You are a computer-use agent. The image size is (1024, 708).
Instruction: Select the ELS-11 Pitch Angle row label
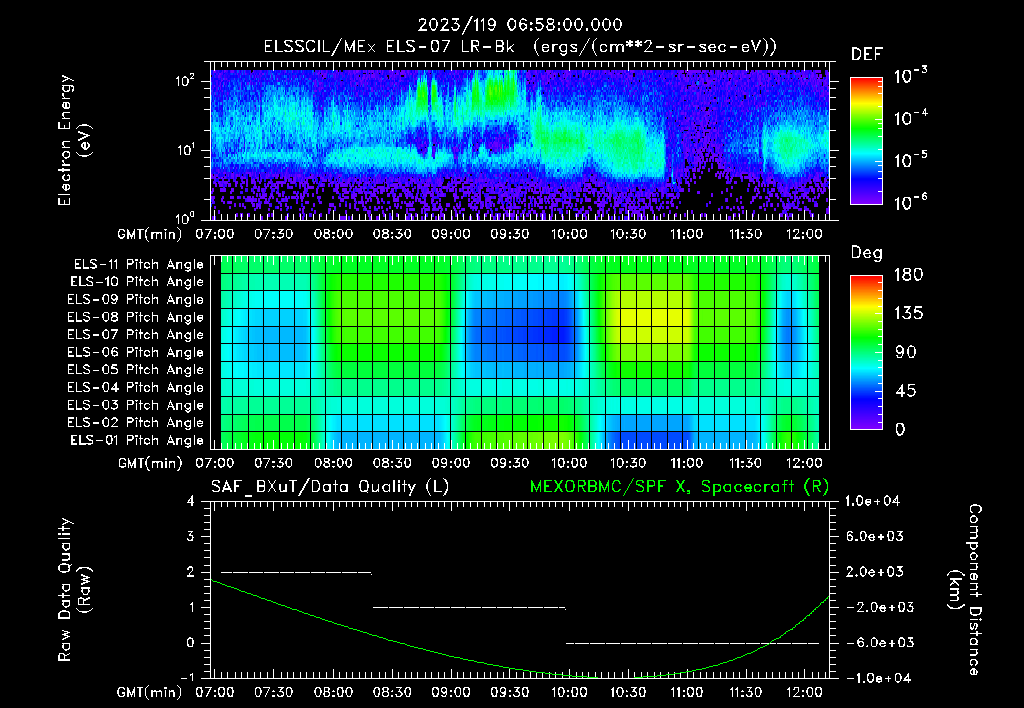point(138,265)
